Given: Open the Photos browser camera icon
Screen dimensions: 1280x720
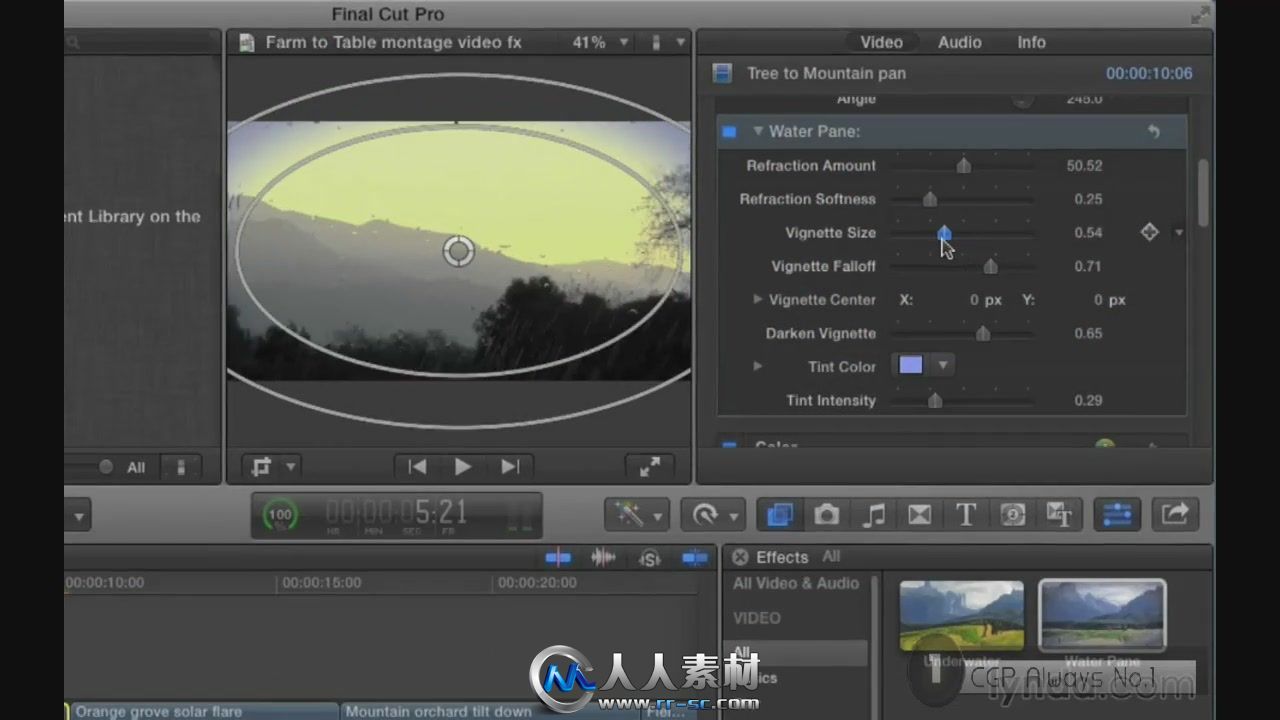Looking at the screenshot, I should pyautogui.click(x=826, y=514).
